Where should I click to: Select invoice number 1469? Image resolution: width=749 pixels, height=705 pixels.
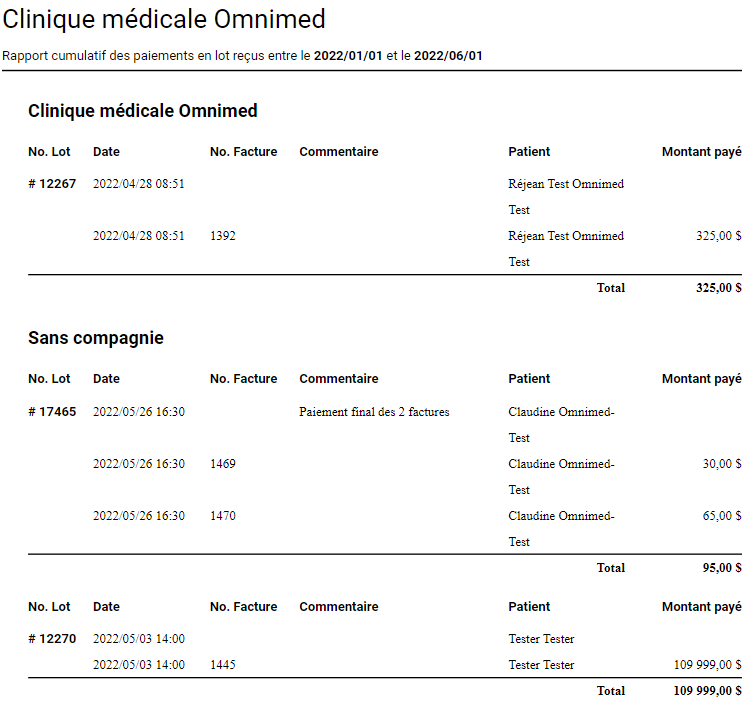[x=223, y=464]
